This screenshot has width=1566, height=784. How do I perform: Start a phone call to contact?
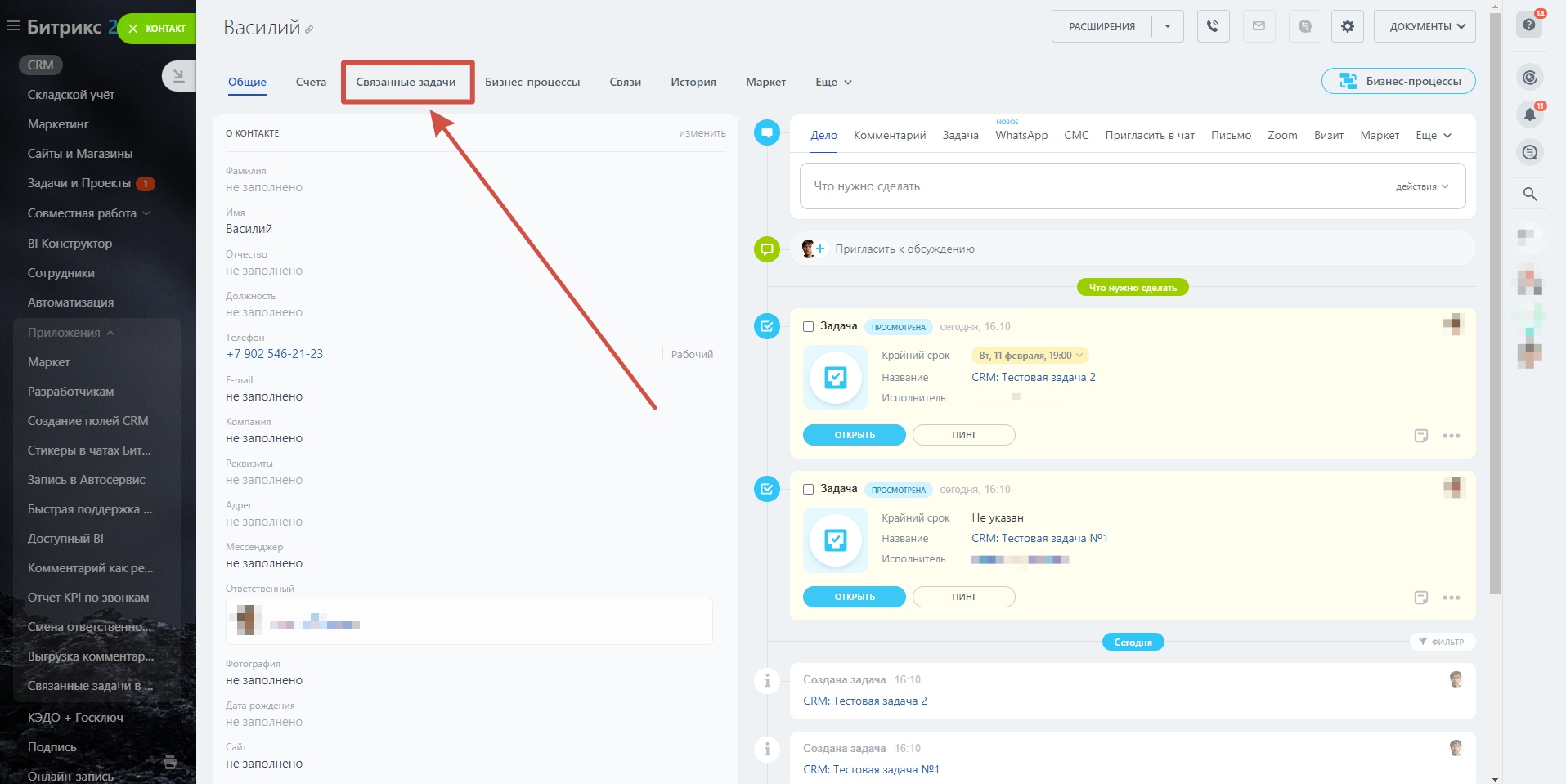click(1213, 26)
